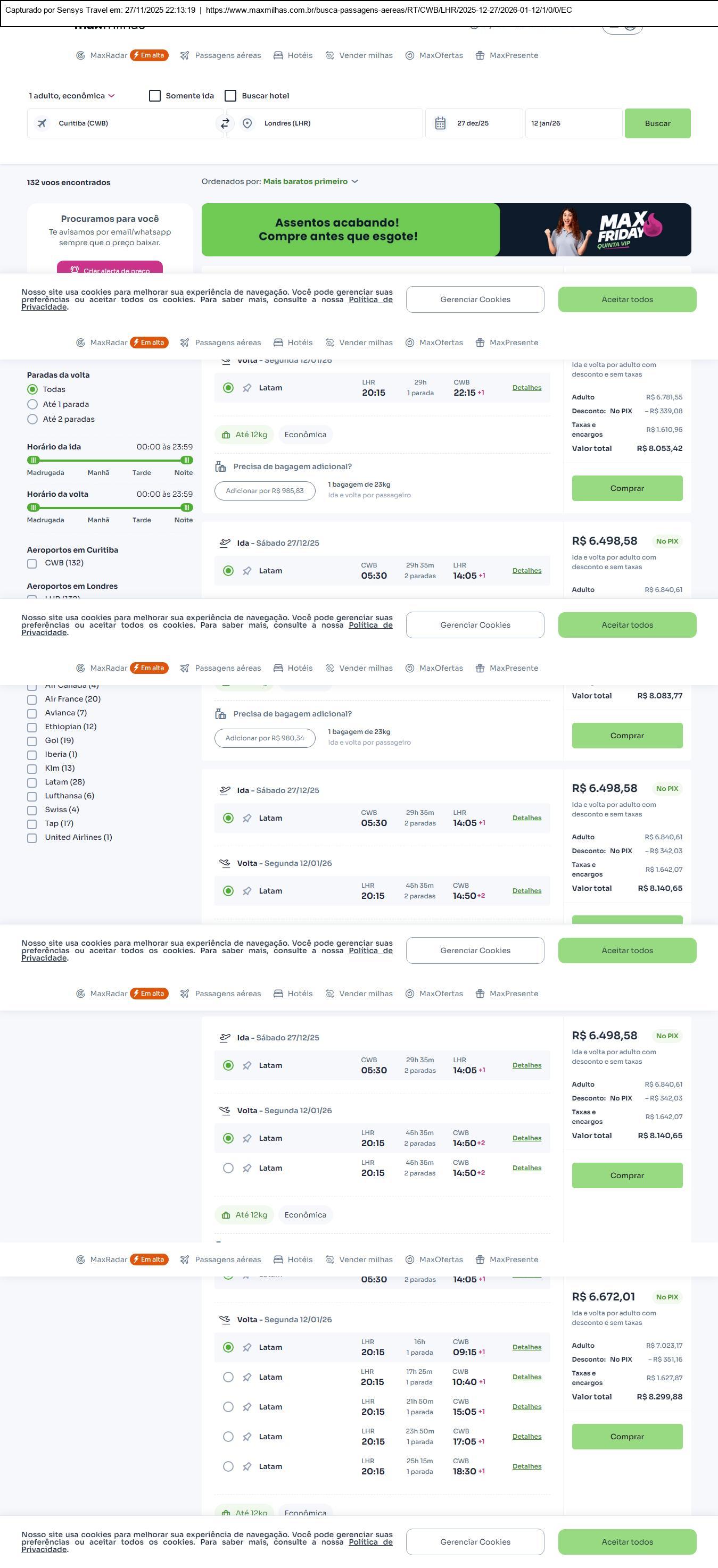Open Detalhes for return arriving 15:05
The height and width of the screenshot is (1568, 718).
[527, 1407]
